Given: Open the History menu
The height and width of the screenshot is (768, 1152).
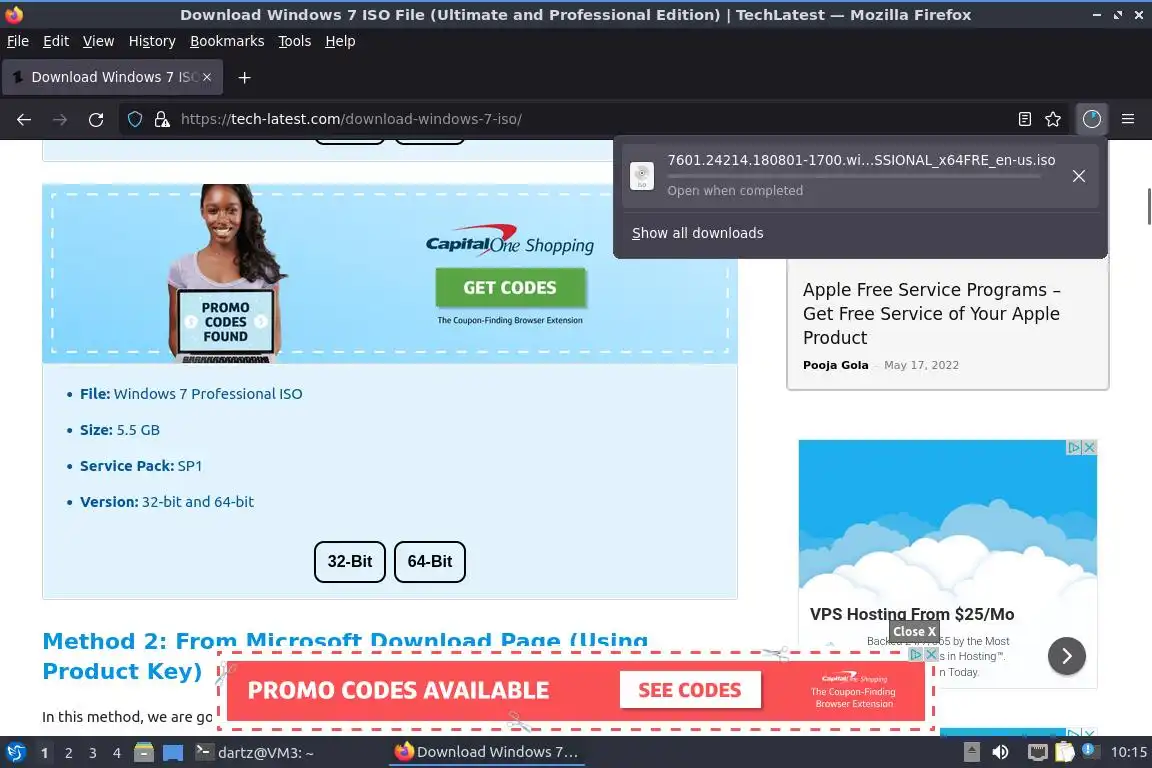Looking at the screenshot, I should (x=152, y=41).
